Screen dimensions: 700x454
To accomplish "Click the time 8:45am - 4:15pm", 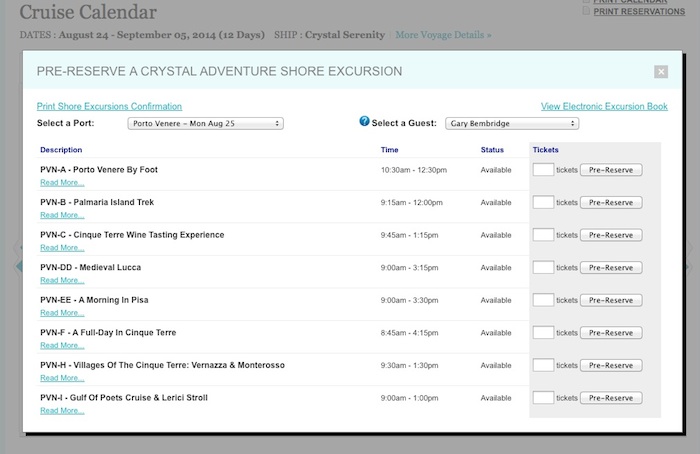I will pos(409,333).
